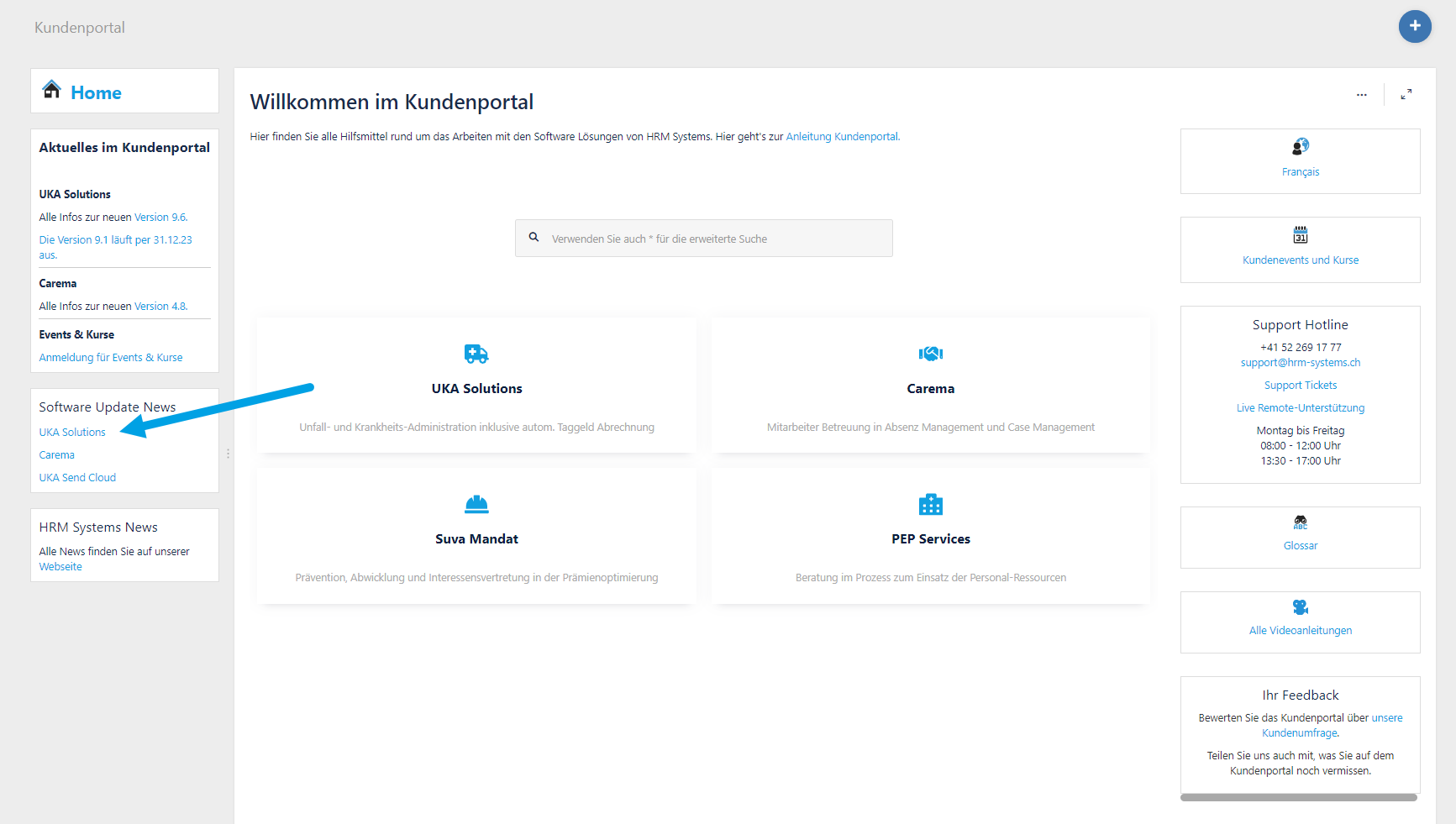The width and height of the screenshot is (1456, 824).
Task: Open the three-dots more options menu
Action: (x=1361, y=95)
